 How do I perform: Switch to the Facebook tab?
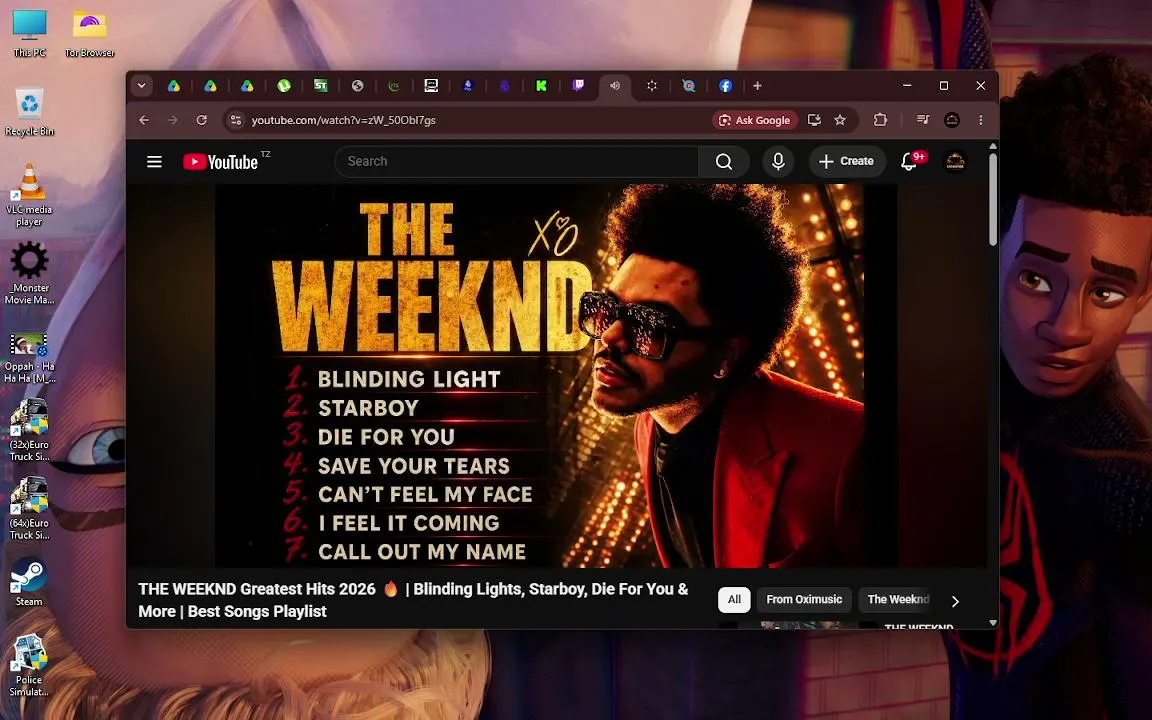725,86
